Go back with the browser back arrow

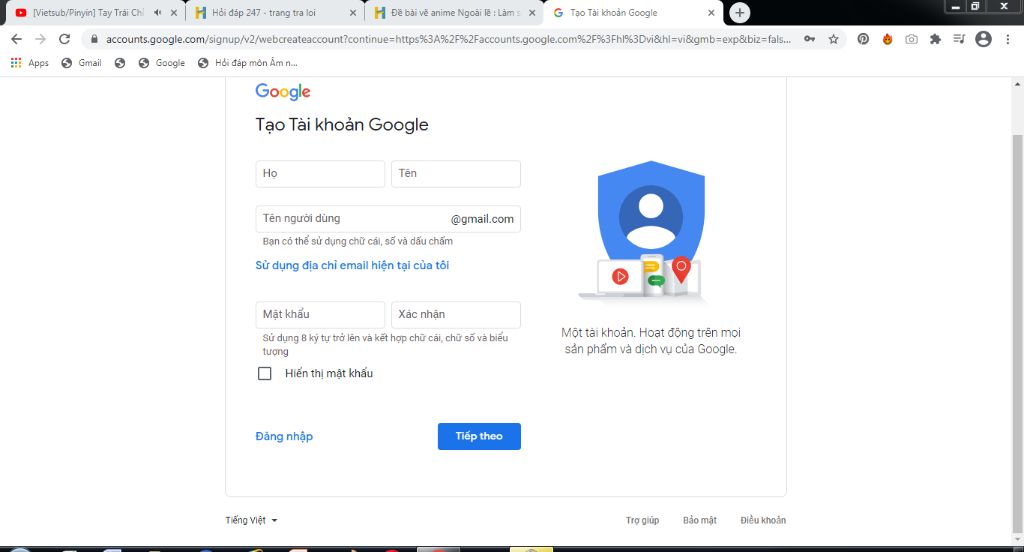click(x=16, y=39)
